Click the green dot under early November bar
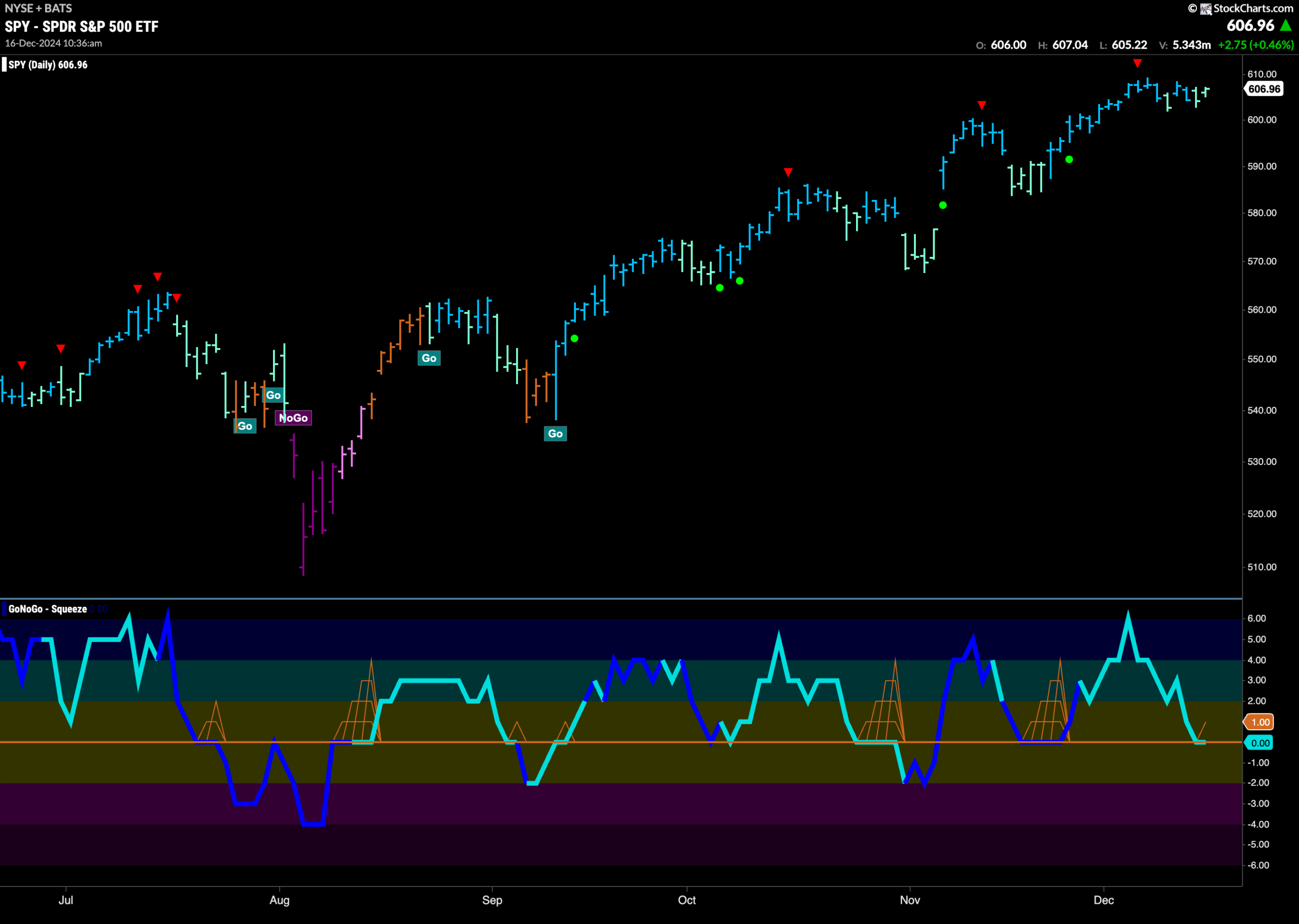1299x924 pixels. tap(943, 206)
